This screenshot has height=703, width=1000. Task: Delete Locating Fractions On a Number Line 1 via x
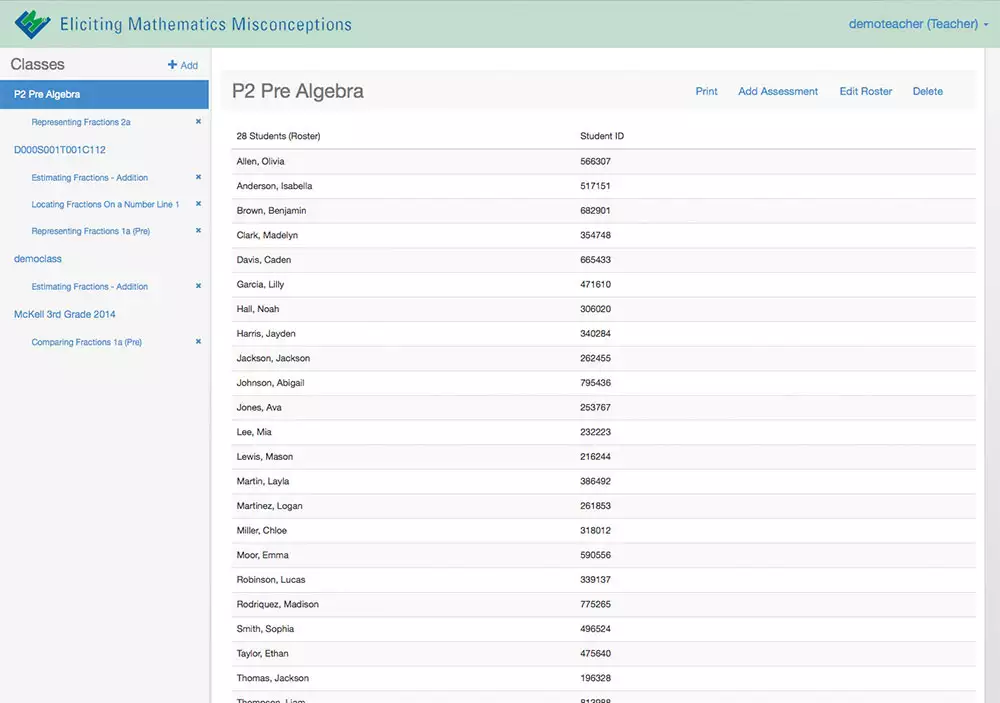click(198, 204)
